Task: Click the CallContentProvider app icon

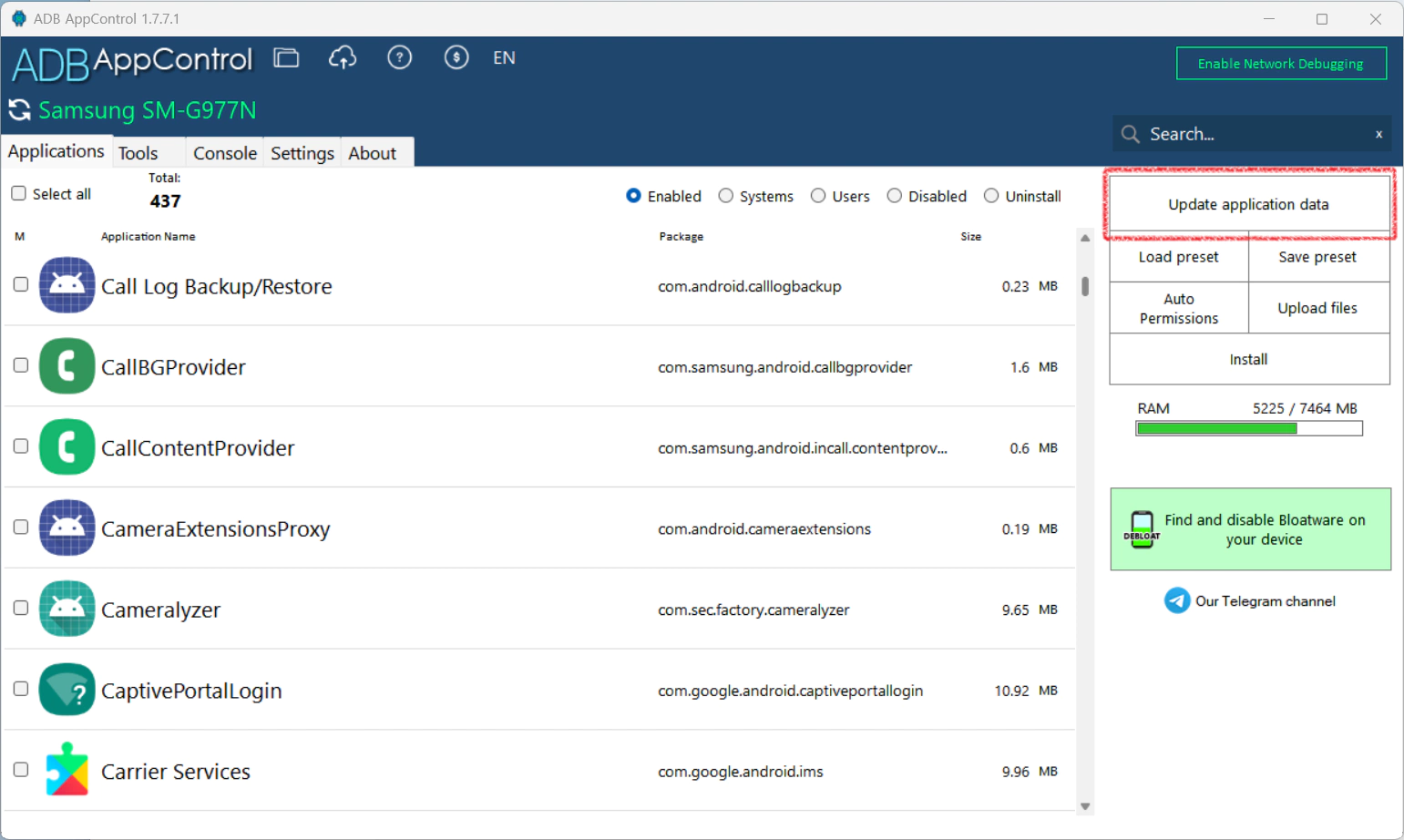Action: 67,447
